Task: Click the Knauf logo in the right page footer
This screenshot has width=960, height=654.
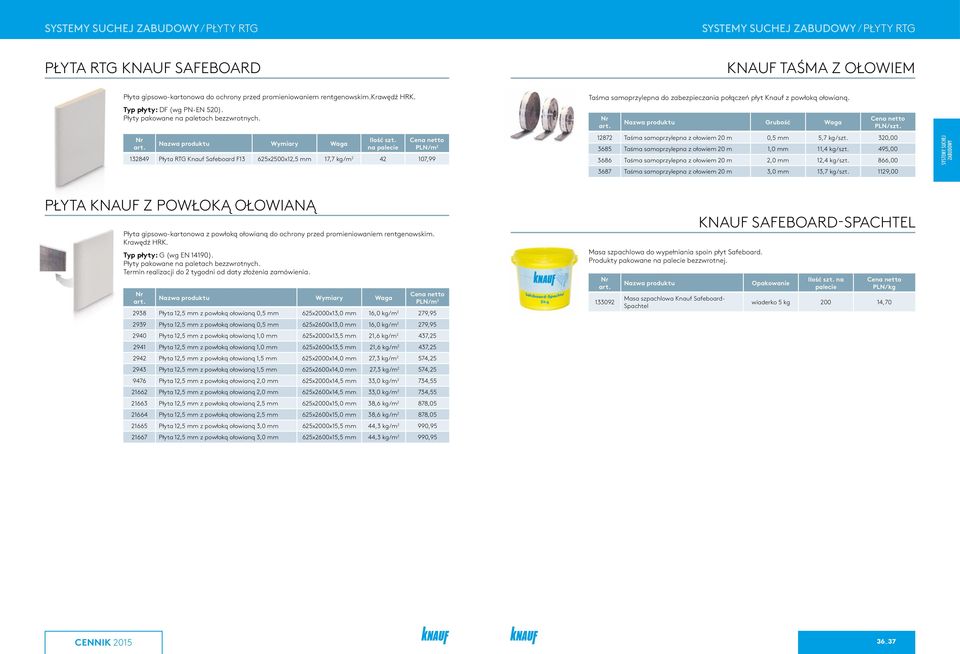Action: tap(524, 635)
